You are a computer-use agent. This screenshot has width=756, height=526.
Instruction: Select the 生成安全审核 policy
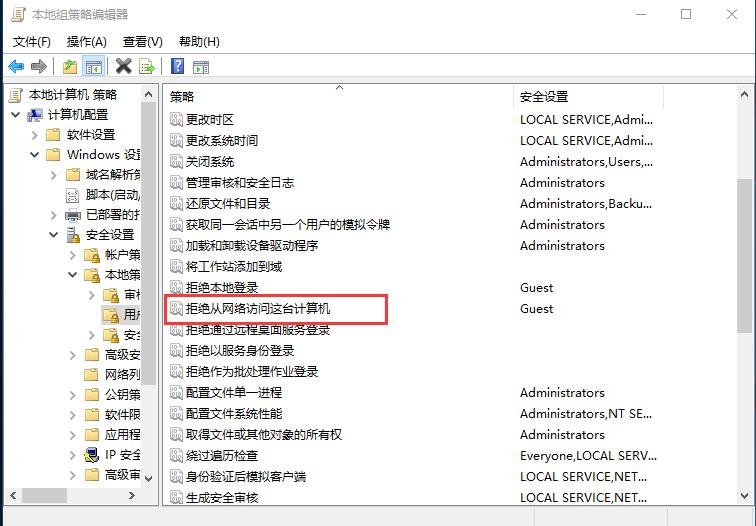point(222,497)
